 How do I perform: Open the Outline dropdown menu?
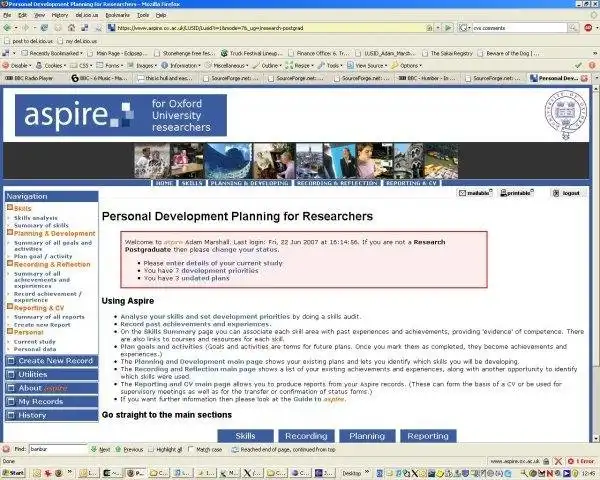point(267,65)
